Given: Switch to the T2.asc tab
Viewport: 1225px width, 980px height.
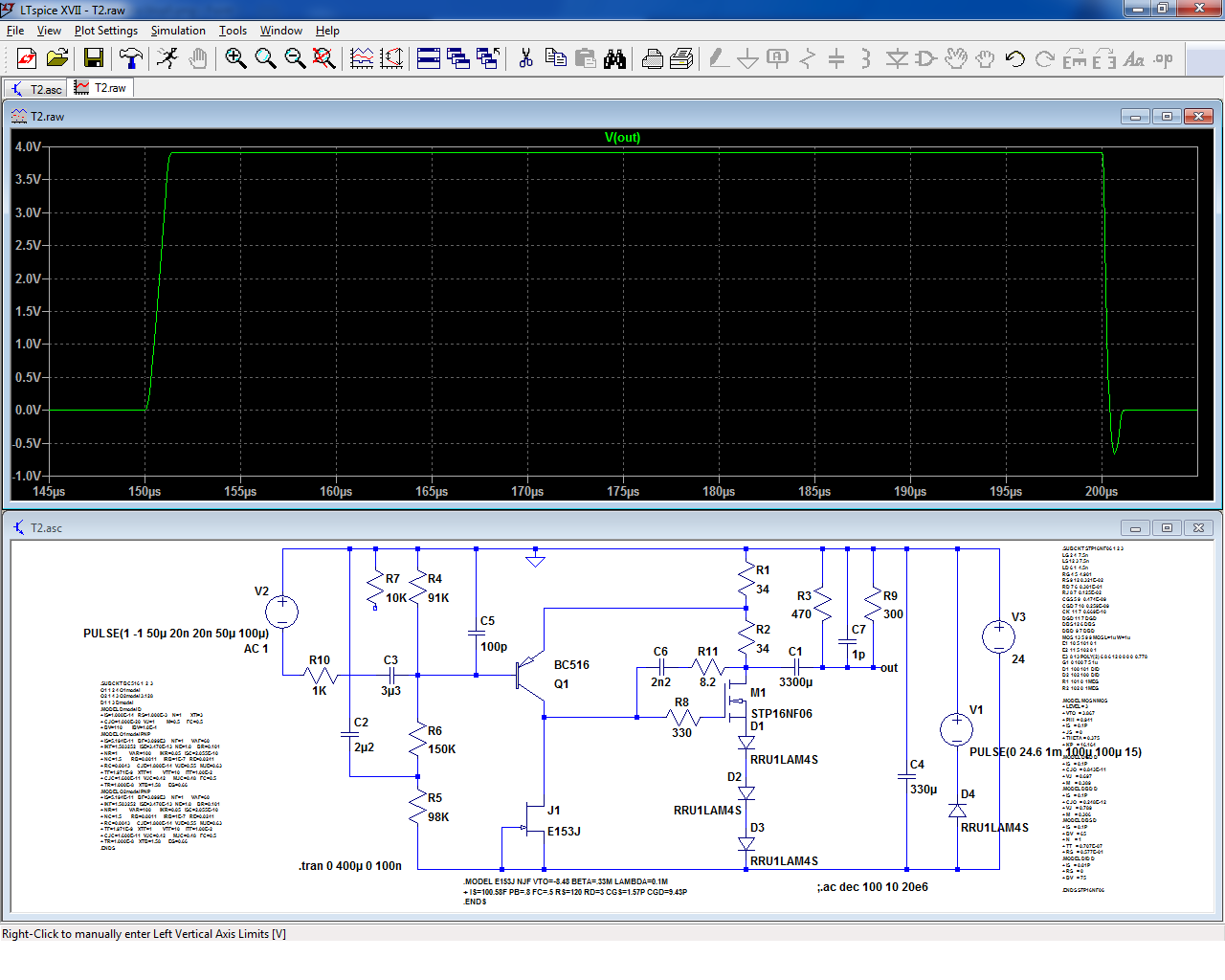Looking at the screenshot, I should [36, 89].
